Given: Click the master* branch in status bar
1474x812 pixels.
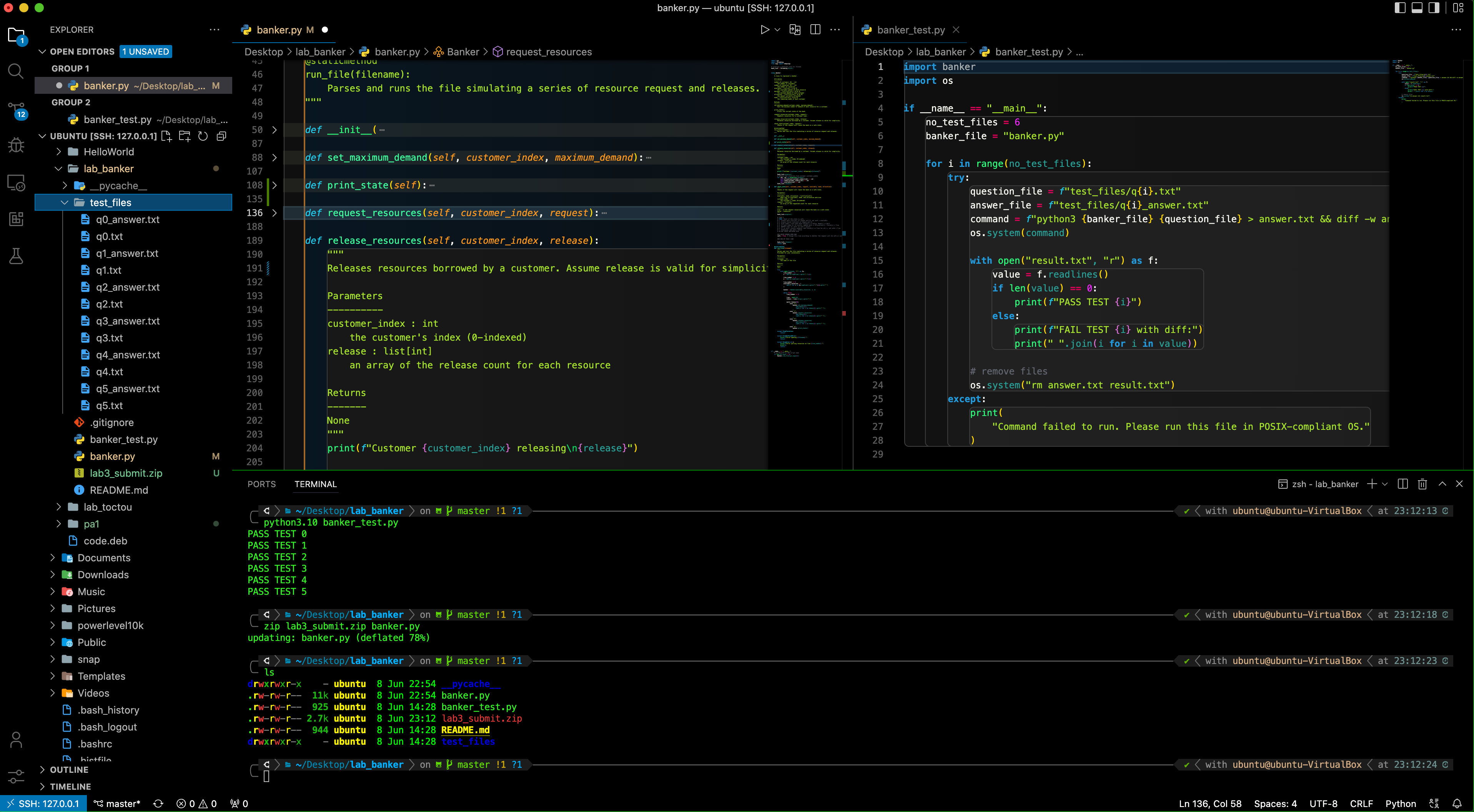Looking at the screenshot, I should tap(117, 804).
